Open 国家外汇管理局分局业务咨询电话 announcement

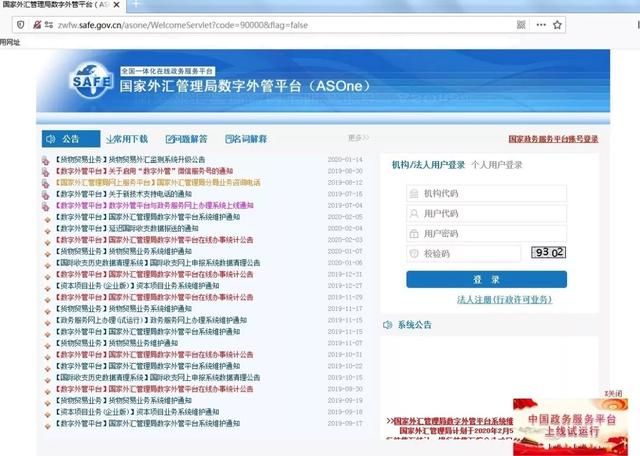coord(158,182)
